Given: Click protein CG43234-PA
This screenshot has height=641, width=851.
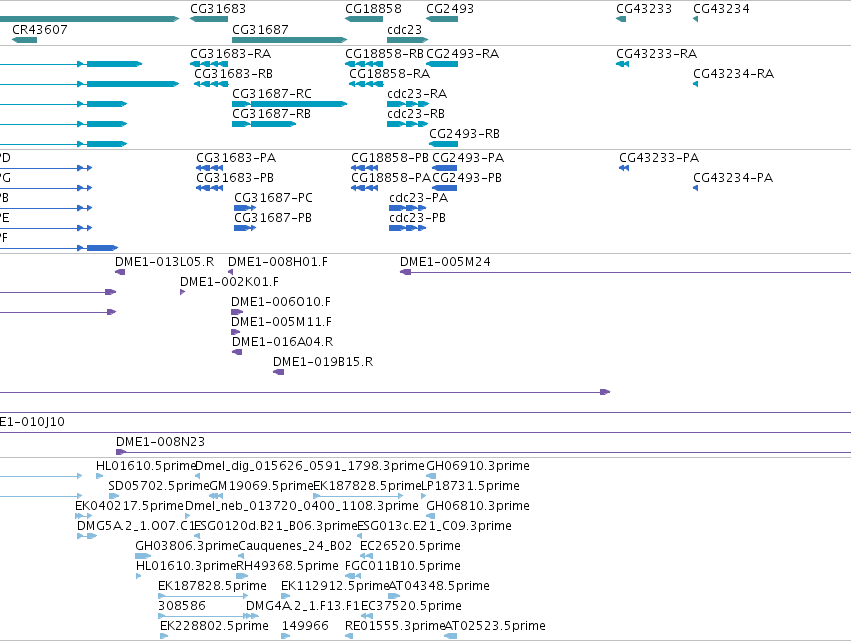Looking at the screenshot, I should [696, 188].
